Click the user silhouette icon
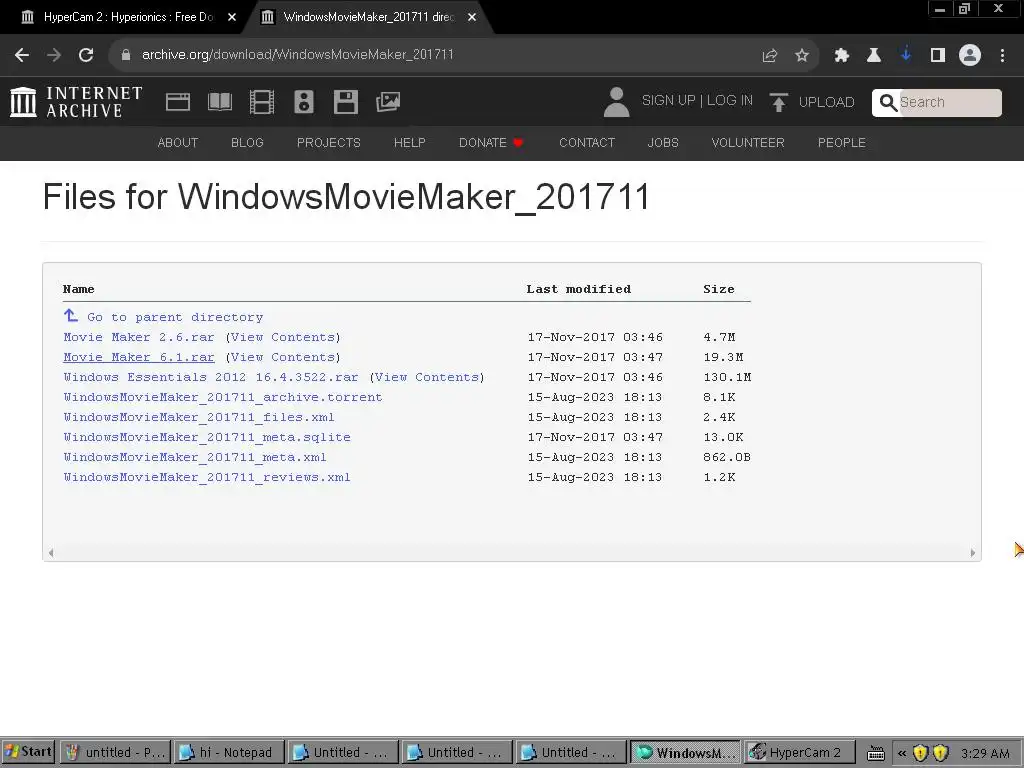 pos(616,102)
